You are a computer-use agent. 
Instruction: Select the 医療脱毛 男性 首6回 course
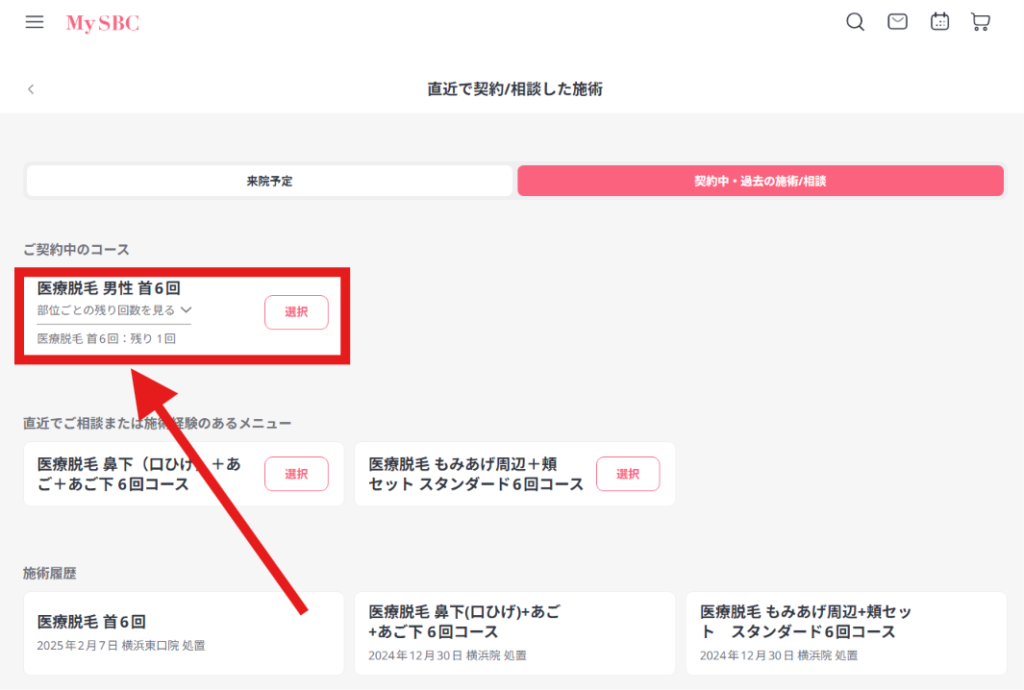[x=296, y=312]
